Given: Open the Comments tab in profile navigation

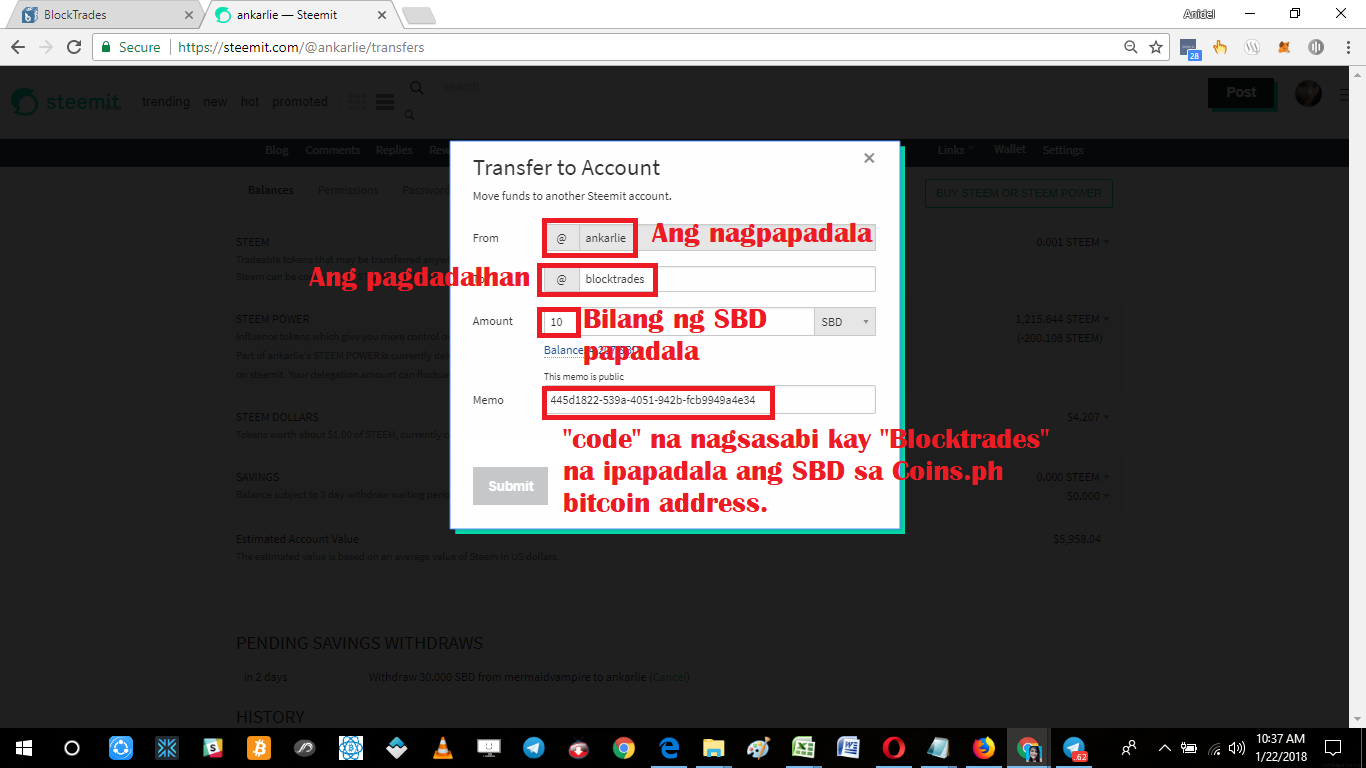Looking at the screenshot, I should pos(333,150).
